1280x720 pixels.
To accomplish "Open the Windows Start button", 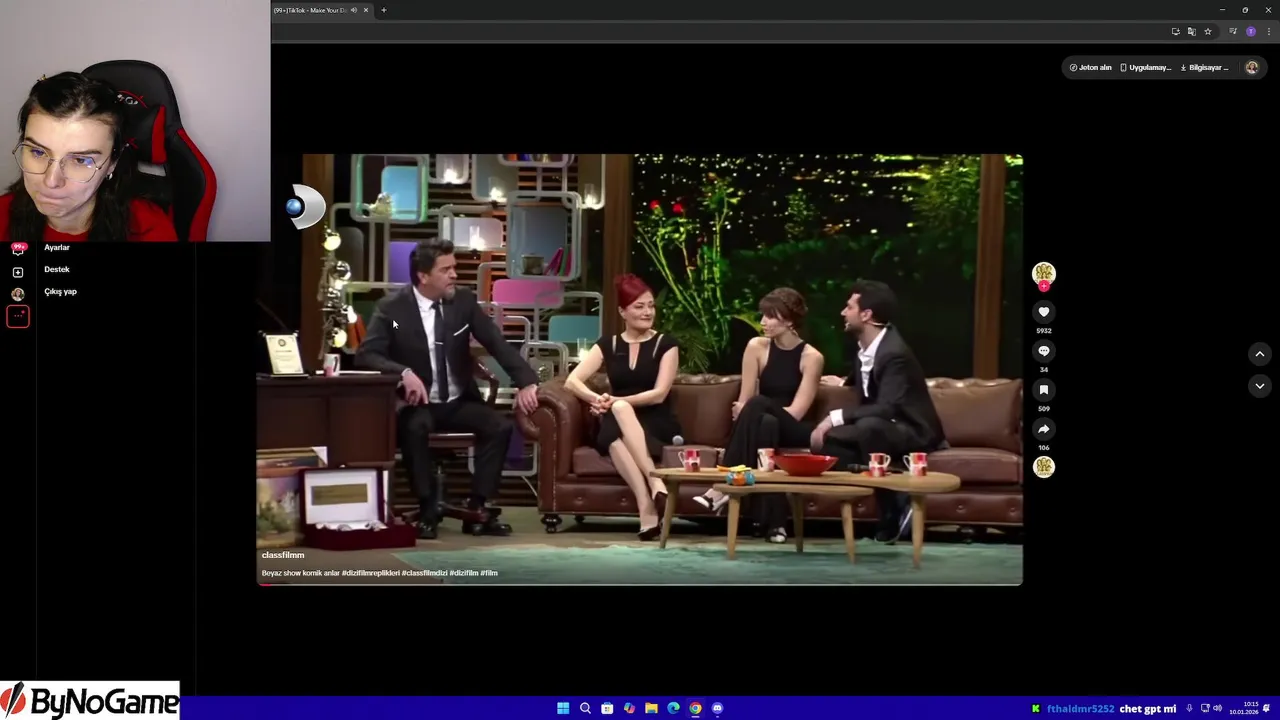I will 563,708.
